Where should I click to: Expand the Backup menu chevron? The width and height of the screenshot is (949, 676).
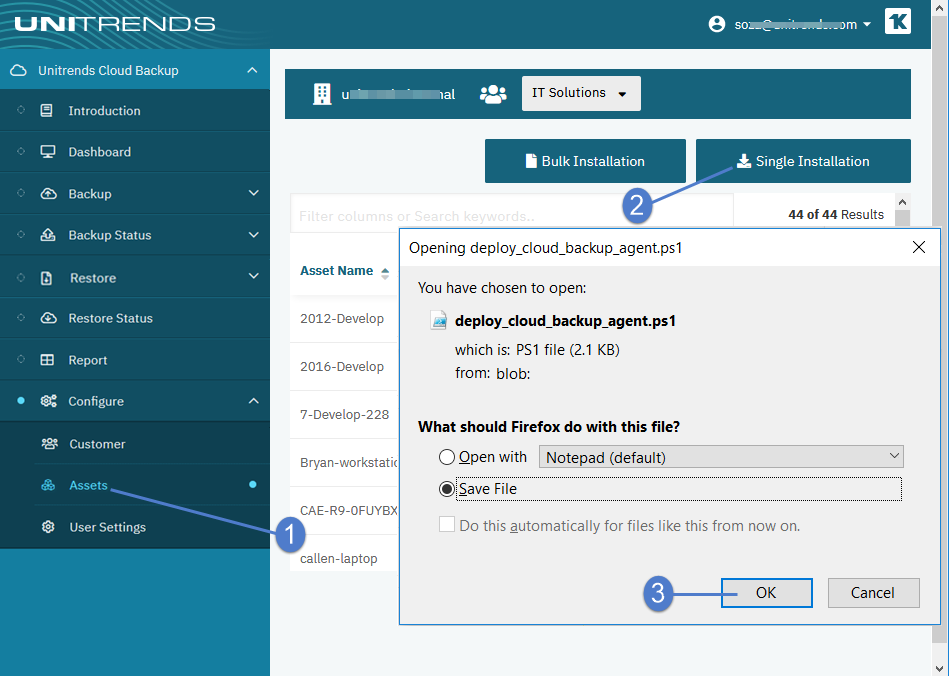click(254, 193)
